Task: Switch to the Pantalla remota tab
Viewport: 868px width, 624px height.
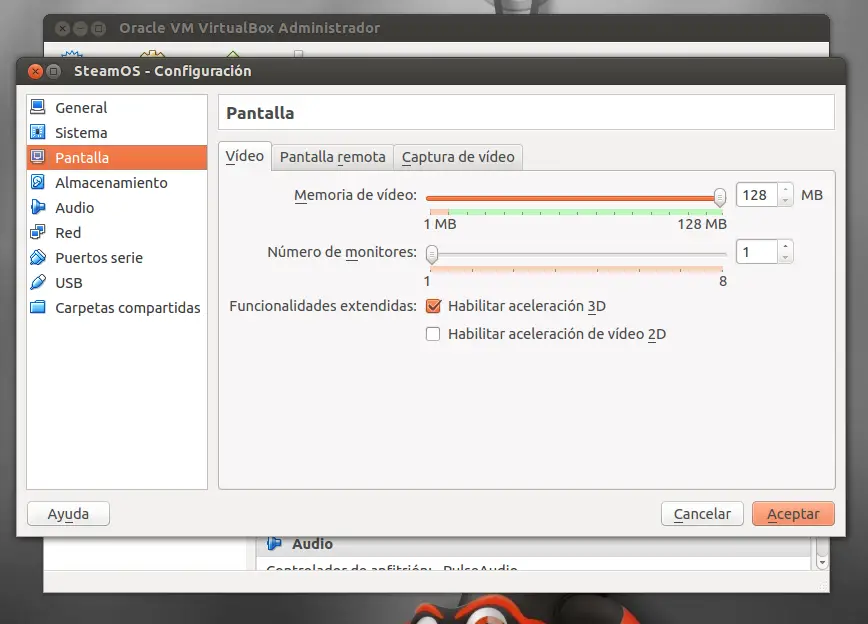Action: [x=333, y=157]
